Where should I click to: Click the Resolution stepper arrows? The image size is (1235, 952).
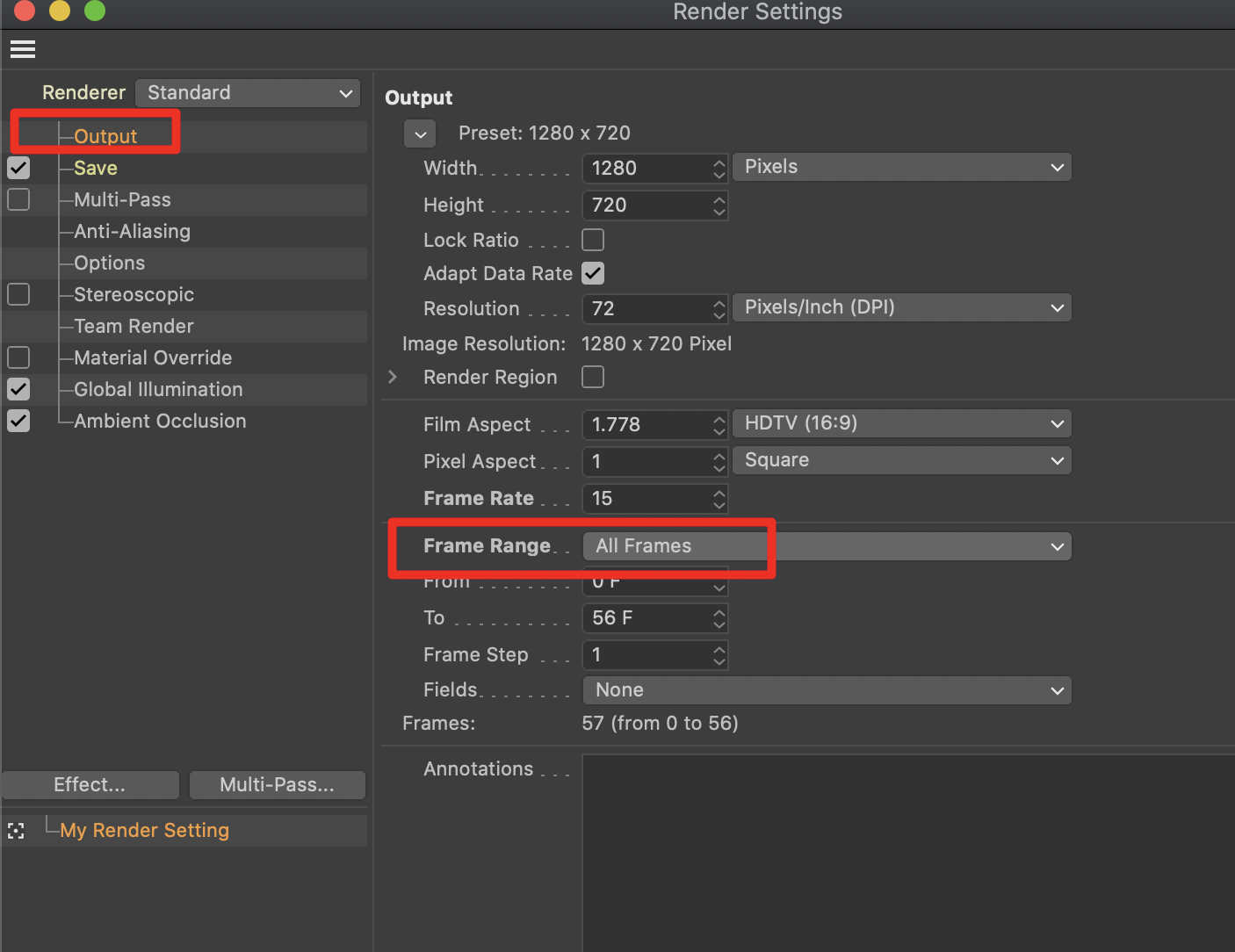719,309
